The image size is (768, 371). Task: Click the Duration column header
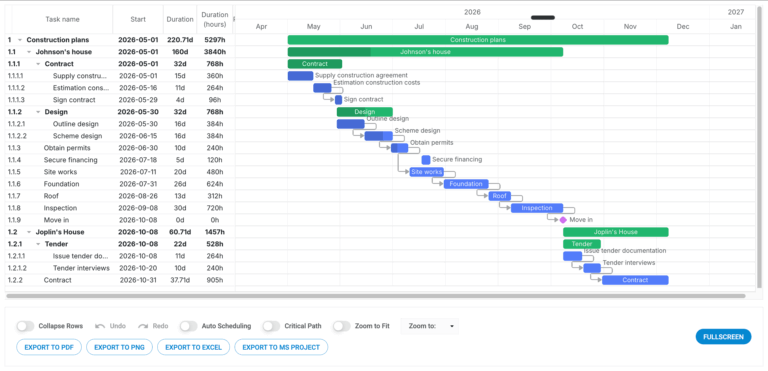point(180,20)
